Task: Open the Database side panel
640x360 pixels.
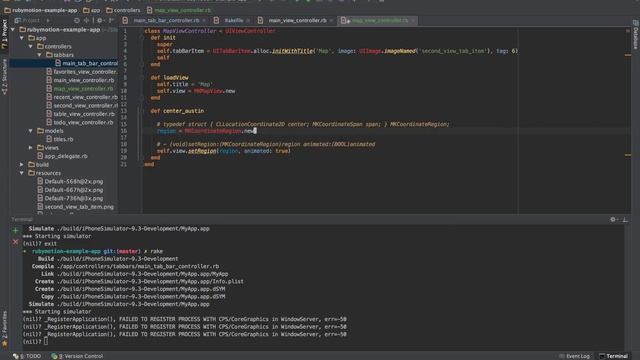Action: [x=636, y=35]
